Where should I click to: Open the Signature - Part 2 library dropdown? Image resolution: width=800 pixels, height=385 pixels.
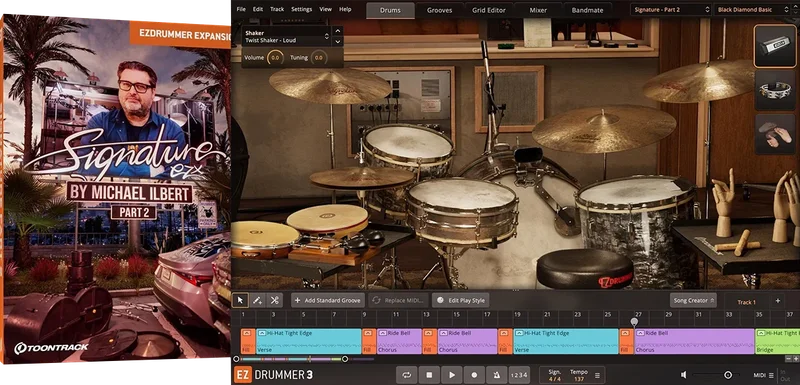(670, 10)
